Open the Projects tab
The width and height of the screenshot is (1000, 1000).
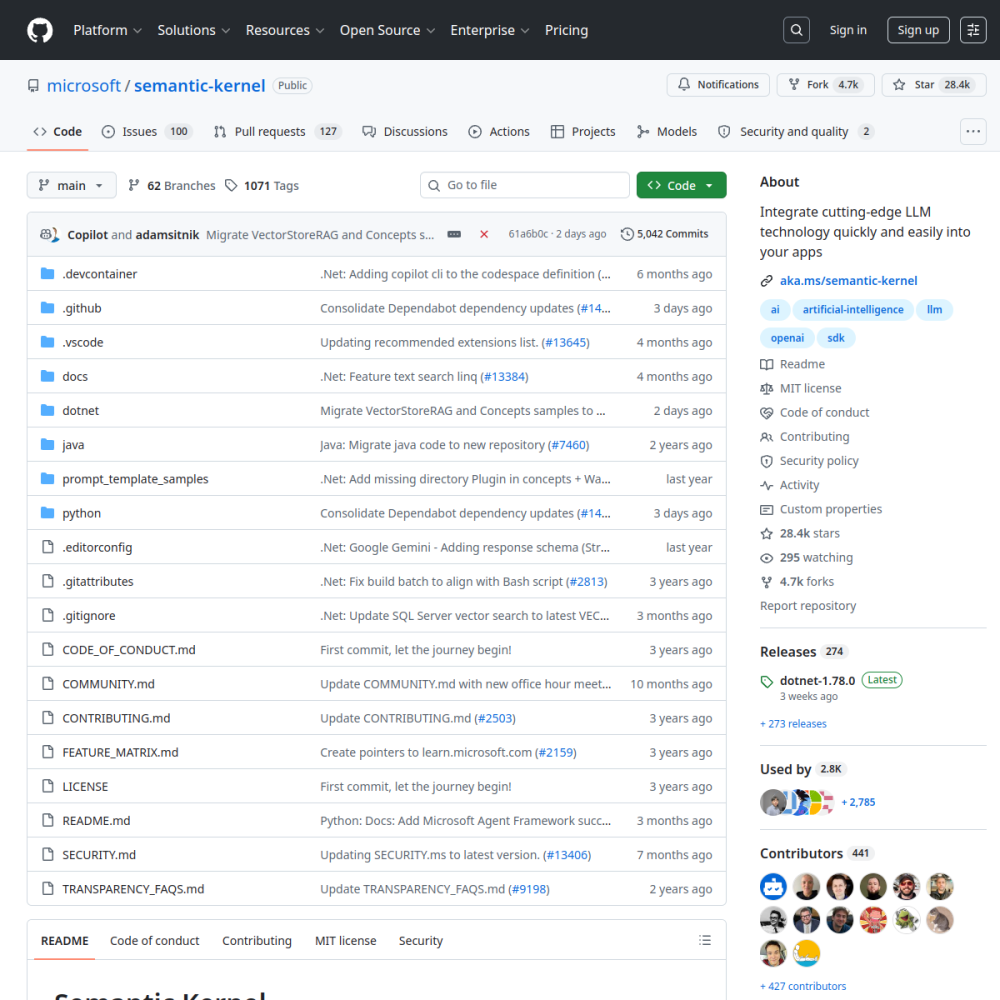coord(583,131)
